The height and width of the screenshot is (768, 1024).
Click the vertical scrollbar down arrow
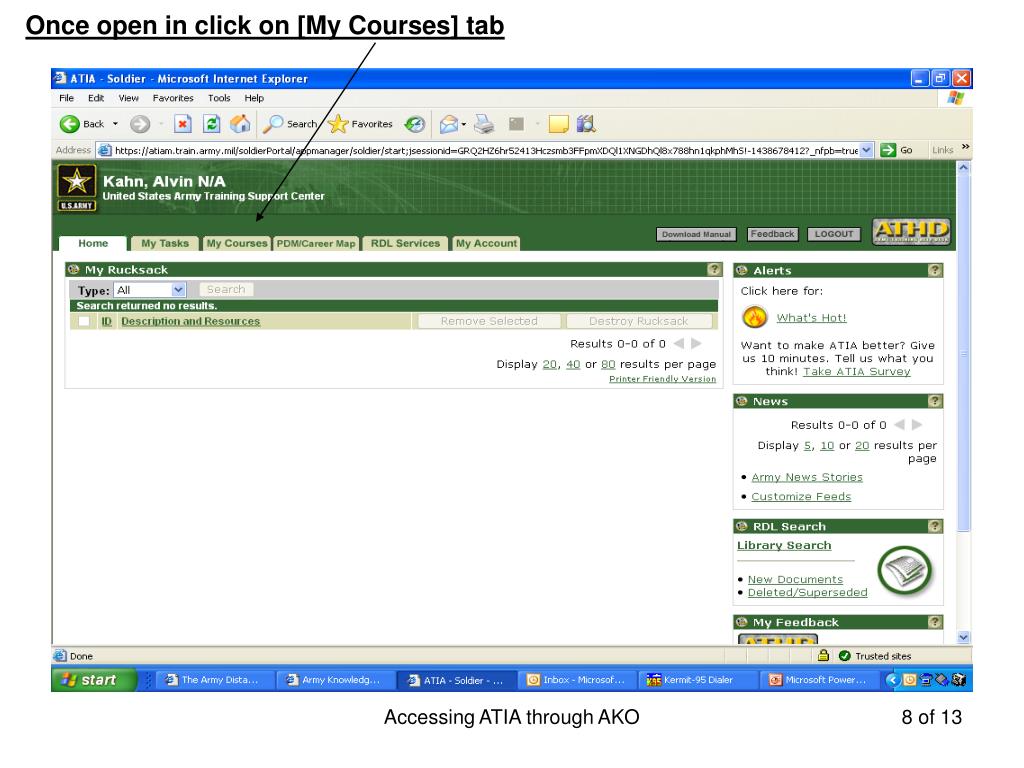963,637
